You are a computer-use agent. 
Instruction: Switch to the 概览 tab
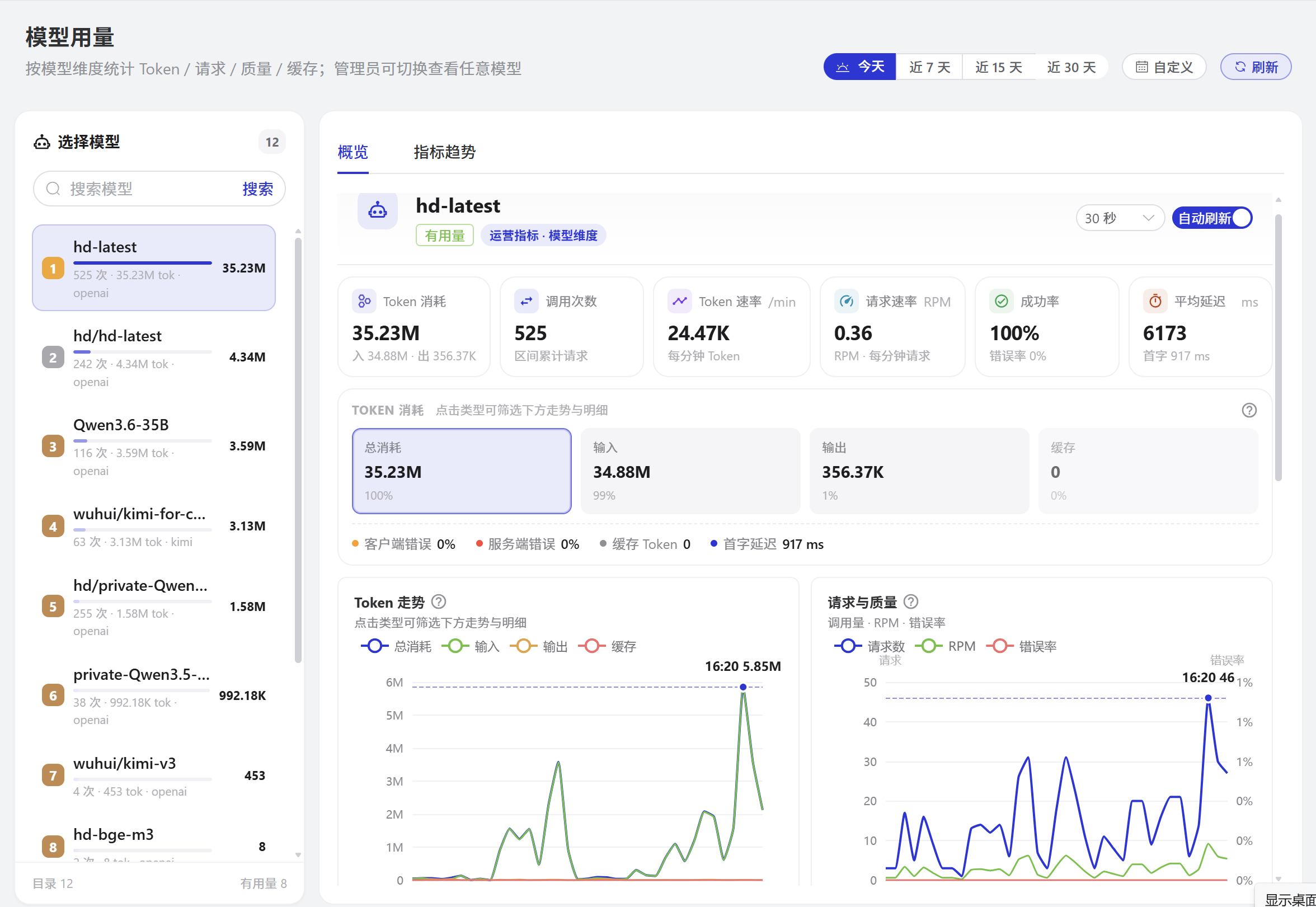(x=353, y=152)
